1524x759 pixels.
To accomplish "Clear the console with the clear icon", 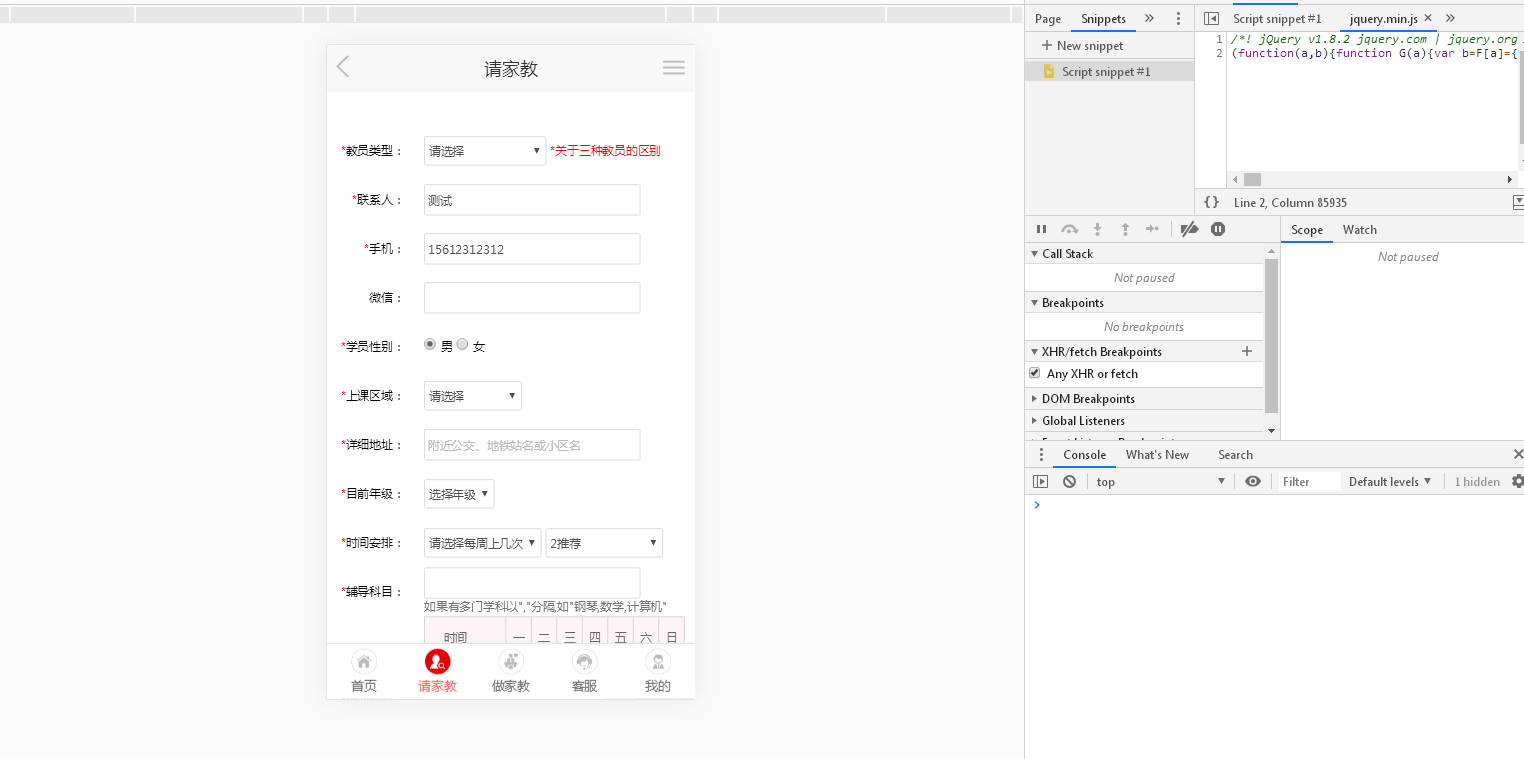I will [x=1069, y=481].
